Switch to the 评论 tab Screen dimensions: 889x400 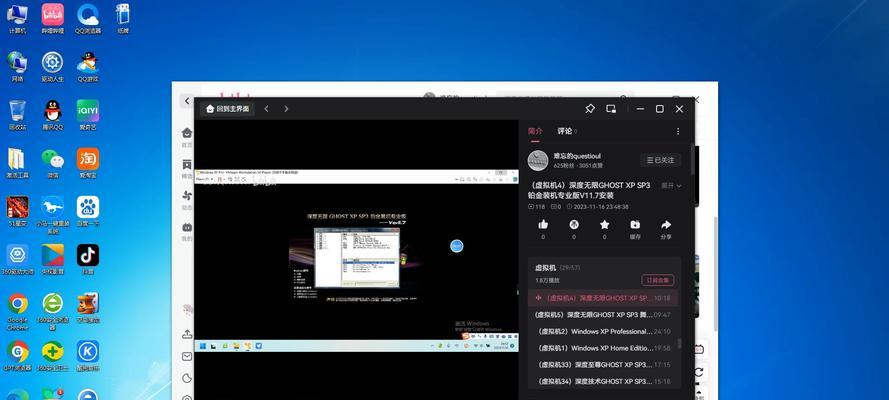[x=565, y=131]
